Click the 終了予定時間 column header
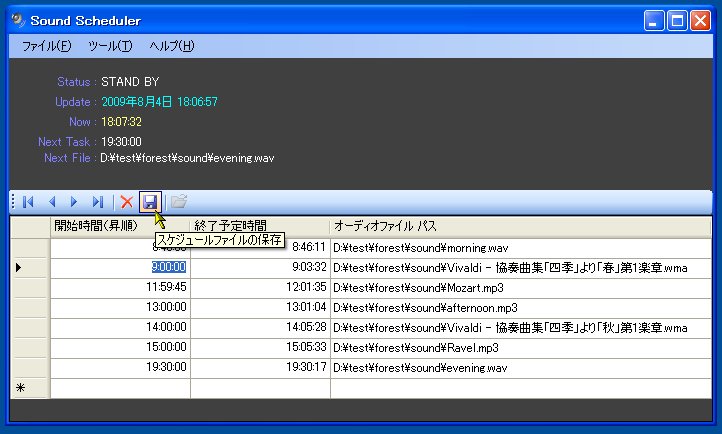 click(x=260, y=226)
